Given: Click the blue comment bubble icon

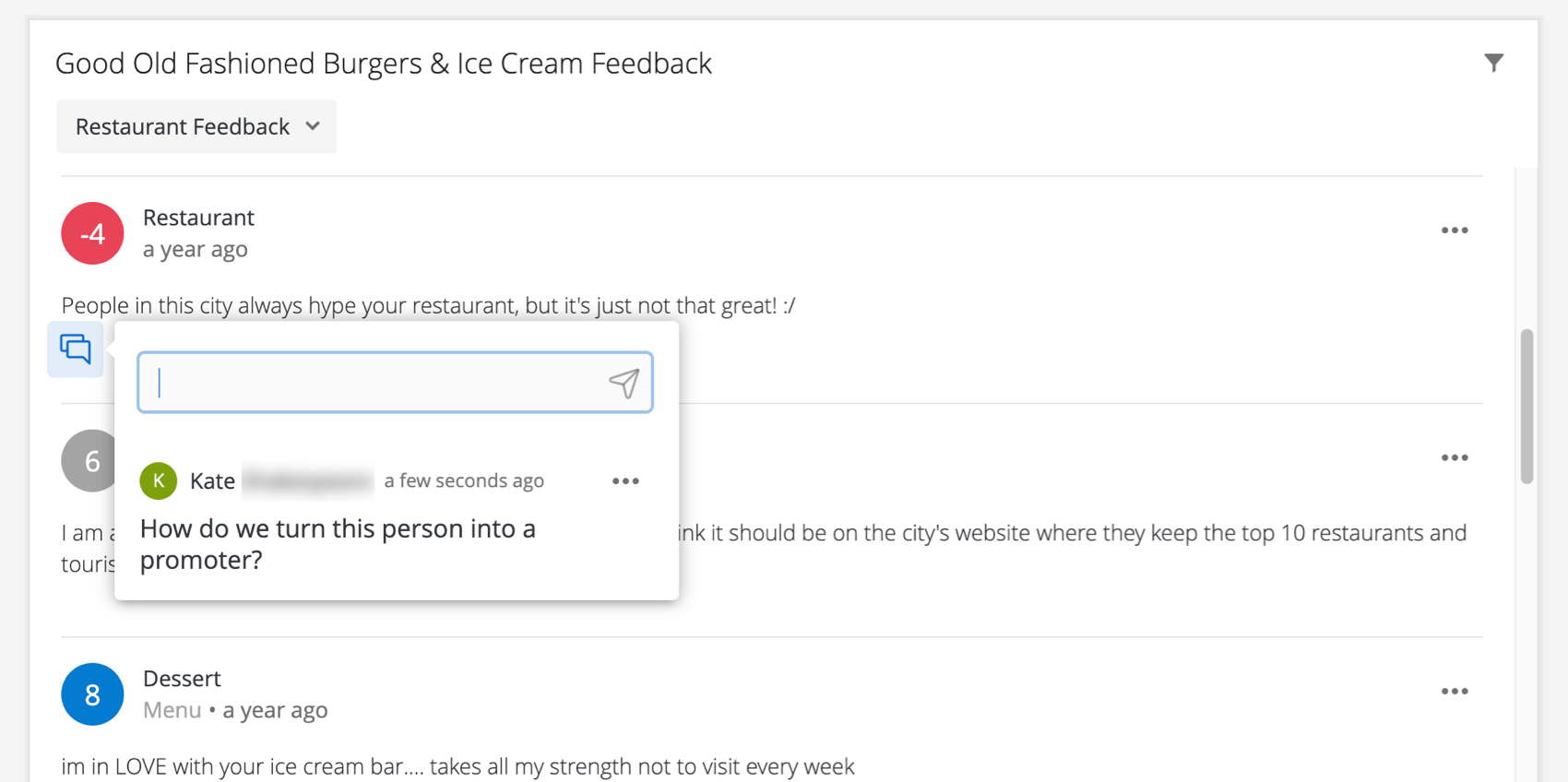Looking at the screenshot, I should pos(76,349).
